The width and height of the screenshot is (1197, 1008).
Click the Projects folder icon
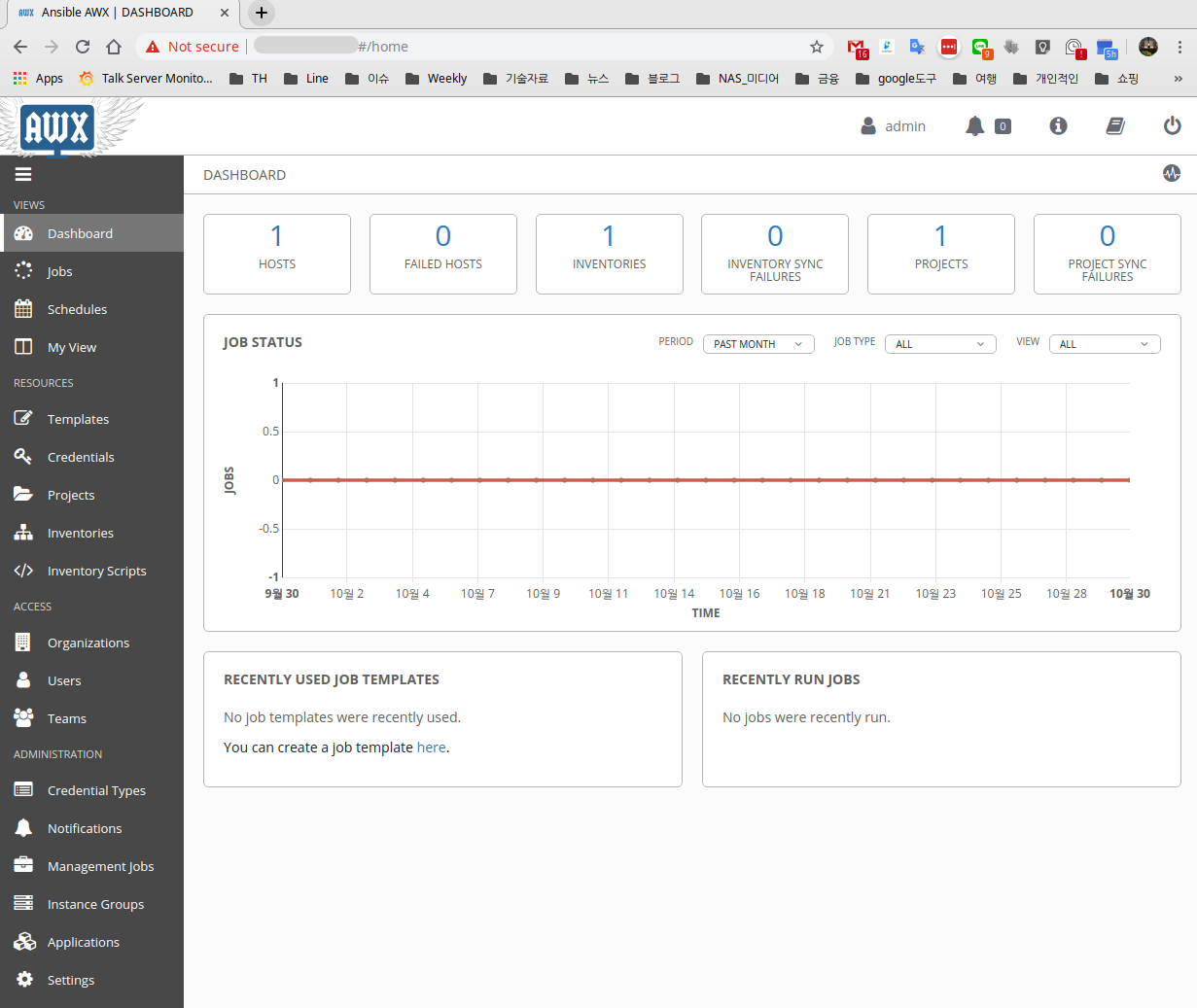click(x=23, y=495)
